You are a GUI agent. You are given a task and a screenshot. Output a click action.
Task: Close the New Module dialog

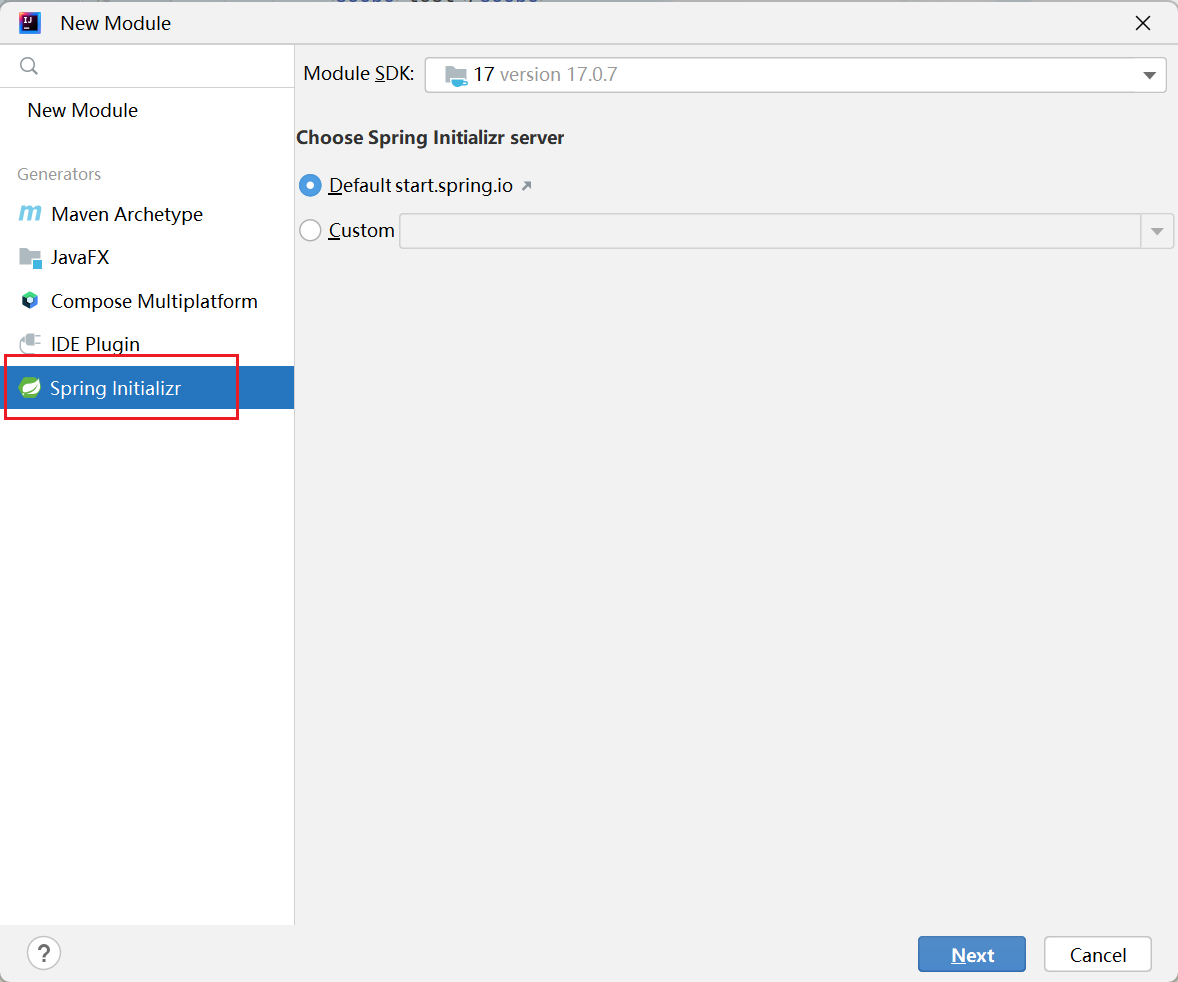pos(1143,23)
